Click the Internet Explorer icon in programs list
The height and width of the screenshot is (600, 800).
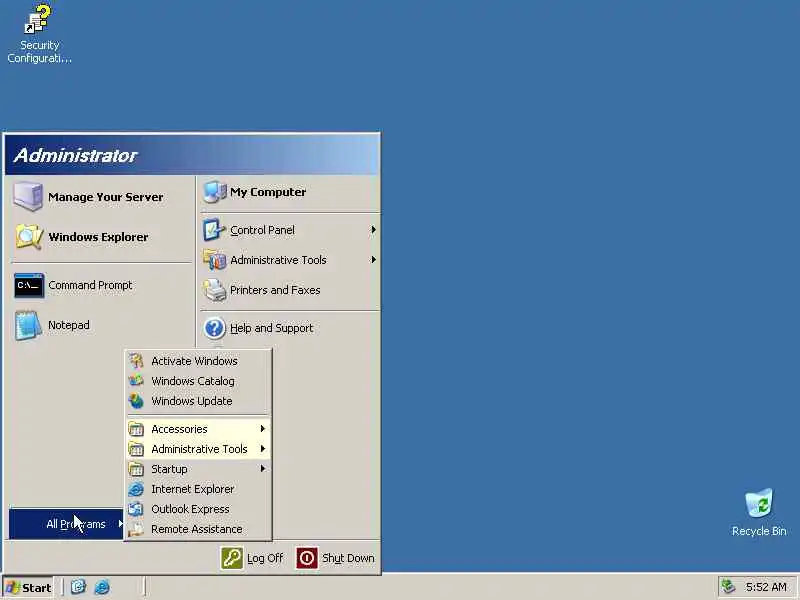pos(136,489)
